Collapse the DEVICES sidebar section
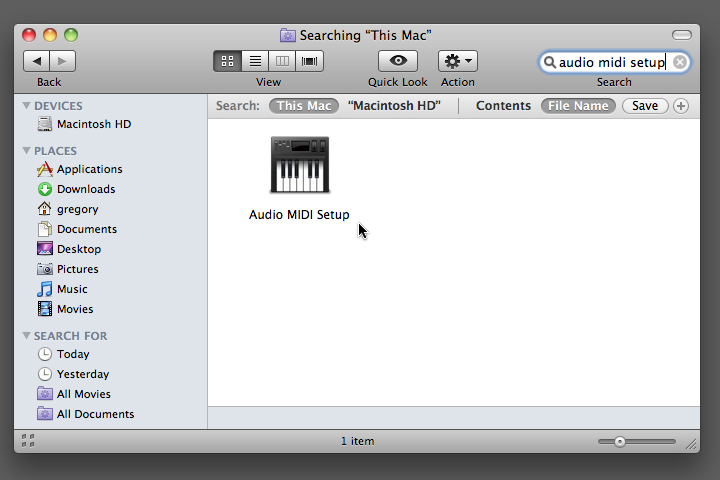The width and height of the screenshot is (720, 480). click(27, 106)
